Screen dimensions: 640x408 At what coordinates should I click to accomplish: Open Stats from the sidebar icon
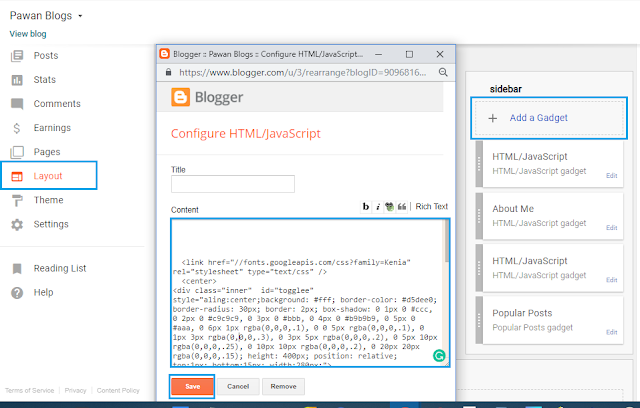(17, 80)
